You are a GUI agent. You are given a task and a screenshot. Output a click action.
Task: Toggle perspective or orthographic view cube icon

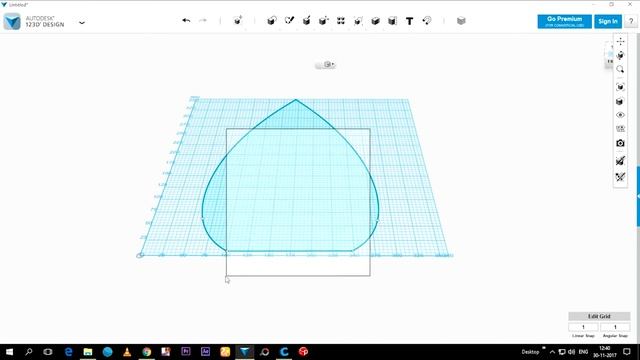click(620, 101)
